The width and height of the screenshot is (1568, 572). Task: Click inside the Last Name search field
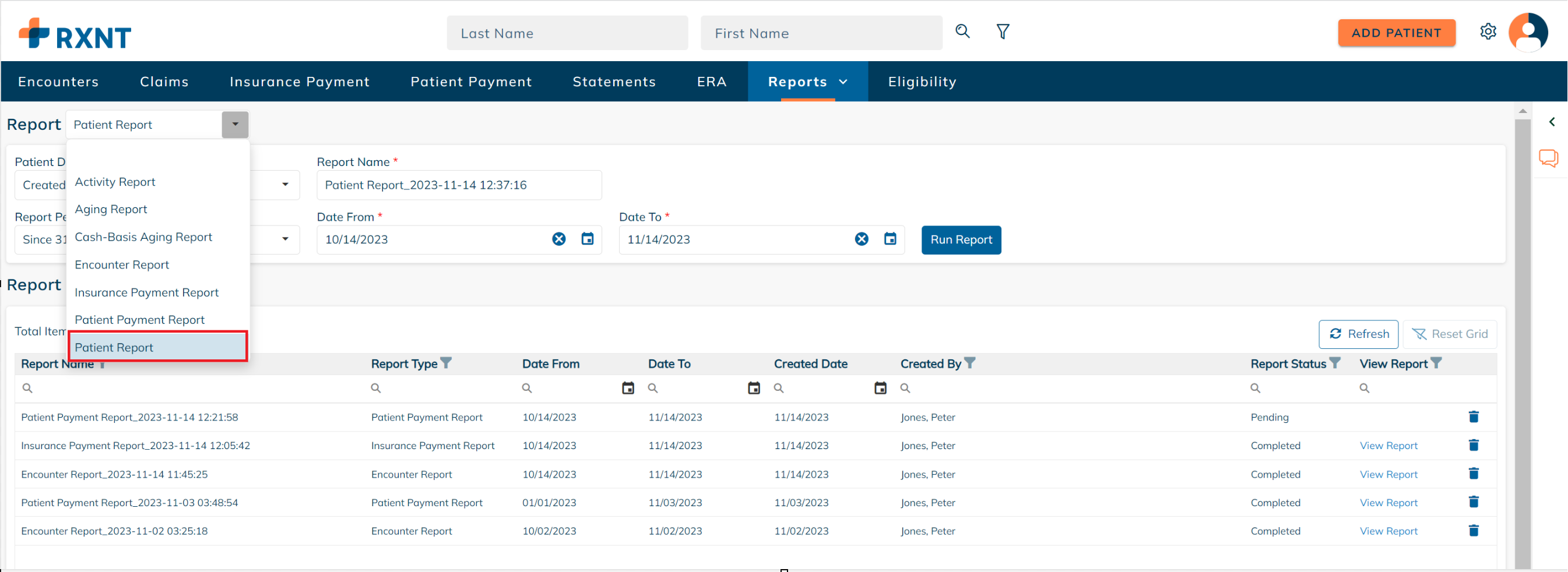tap(567, 33)
